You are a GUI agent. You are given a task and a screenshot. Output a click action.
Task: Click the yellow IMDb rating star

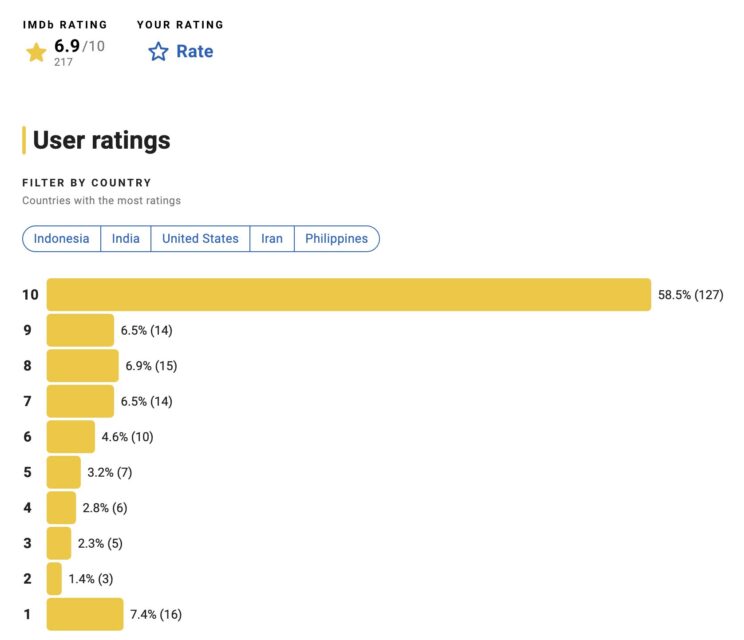point(36,52)
